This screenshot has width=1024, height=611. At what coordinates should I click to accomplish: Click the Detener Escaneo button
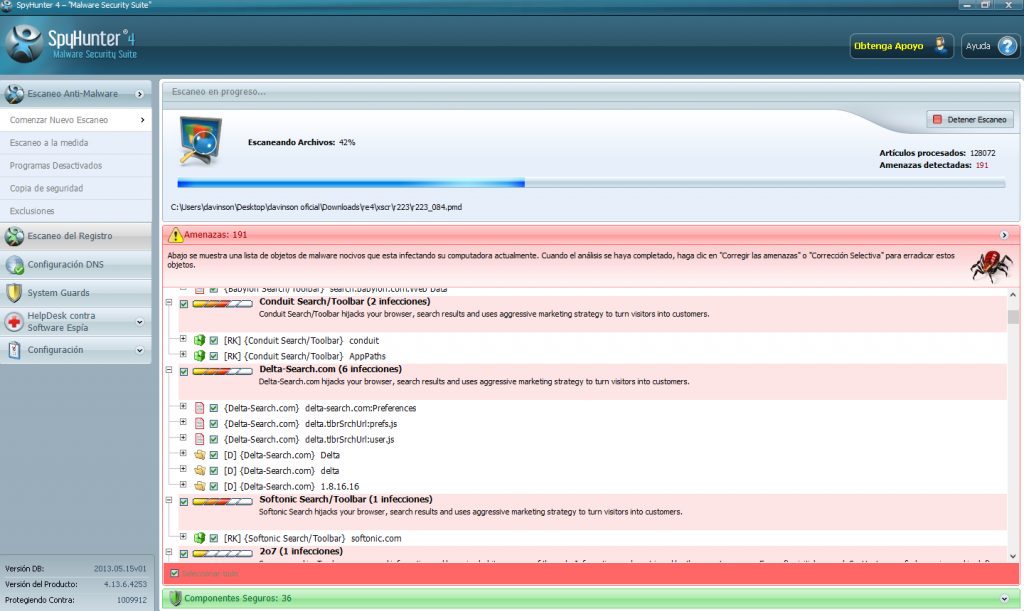pyautogui.click(x=970, y=119)
